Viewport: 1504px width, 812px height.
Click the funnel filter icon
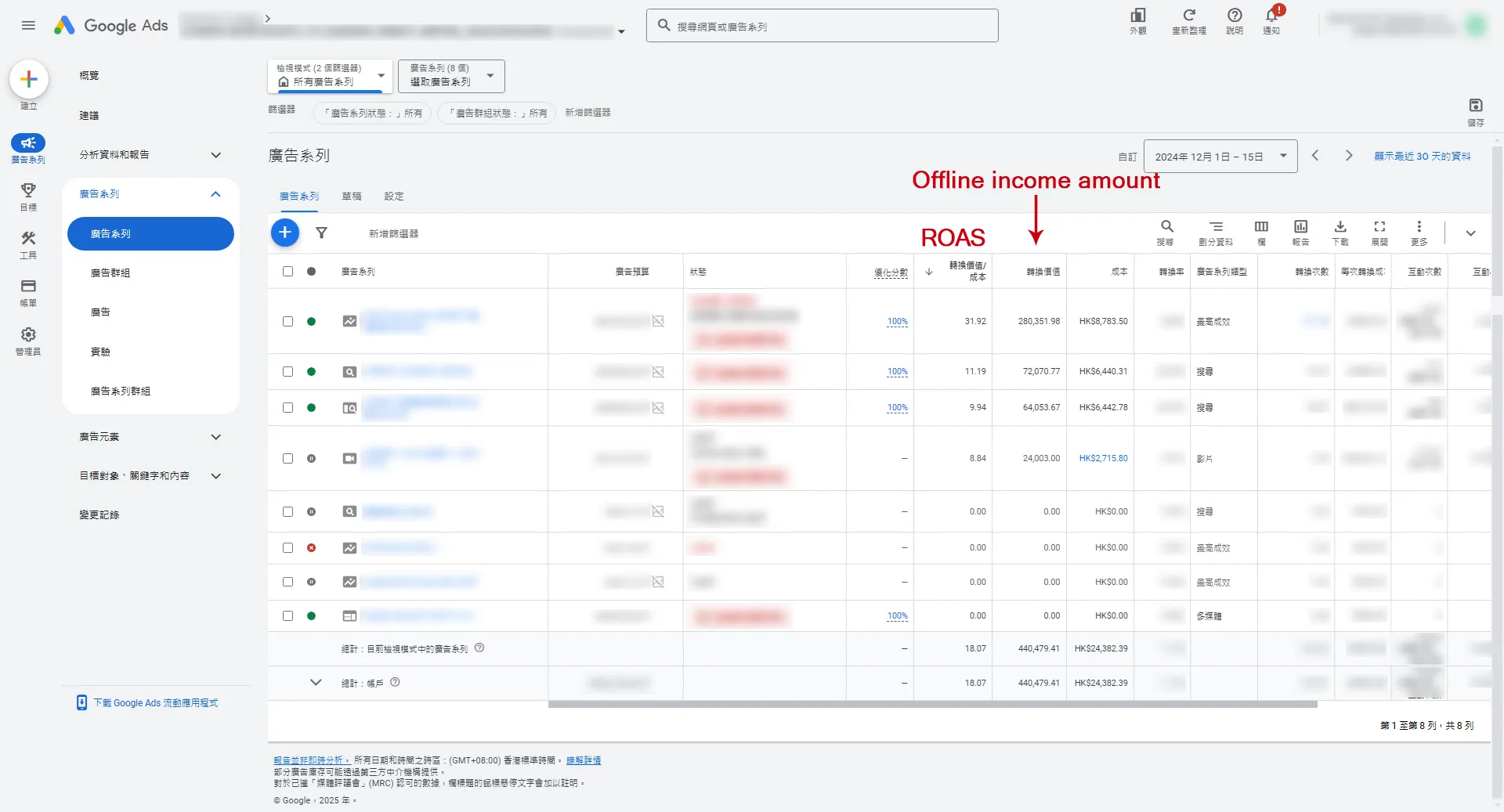(321, 233)
